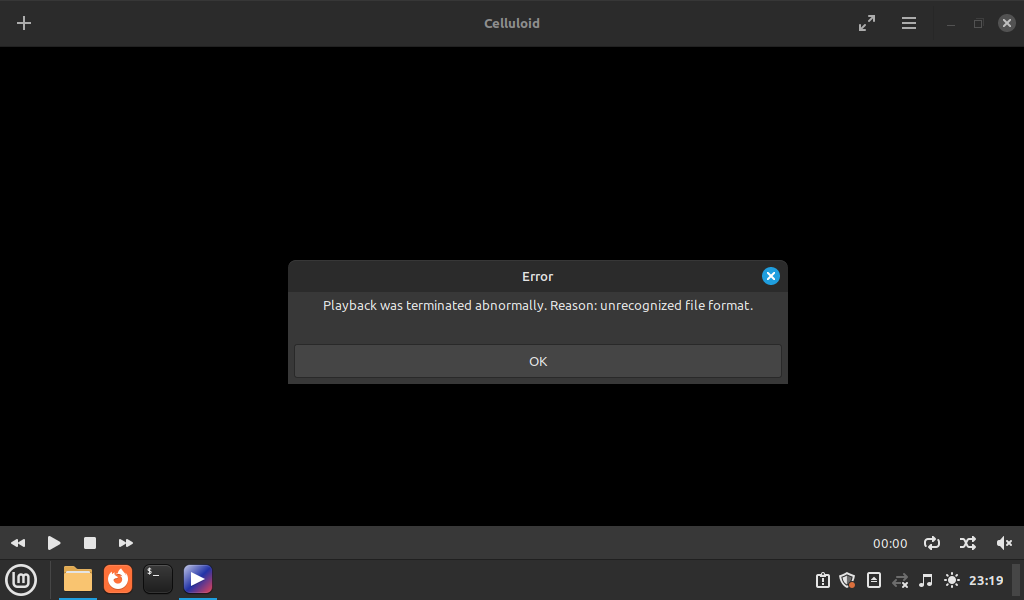Open a file with the plus icon

point(24,23)
